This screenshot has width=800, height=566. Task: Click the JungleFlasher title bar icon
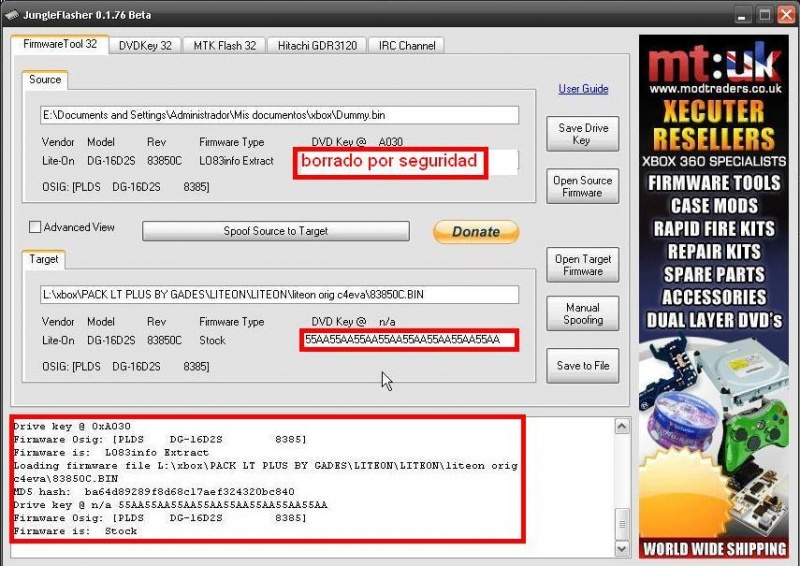coord(12,15)
